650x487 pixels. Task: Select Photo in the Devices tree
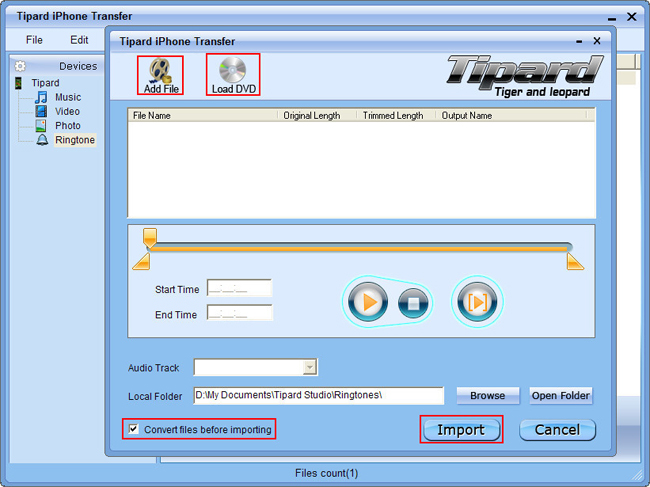[68, 126]
